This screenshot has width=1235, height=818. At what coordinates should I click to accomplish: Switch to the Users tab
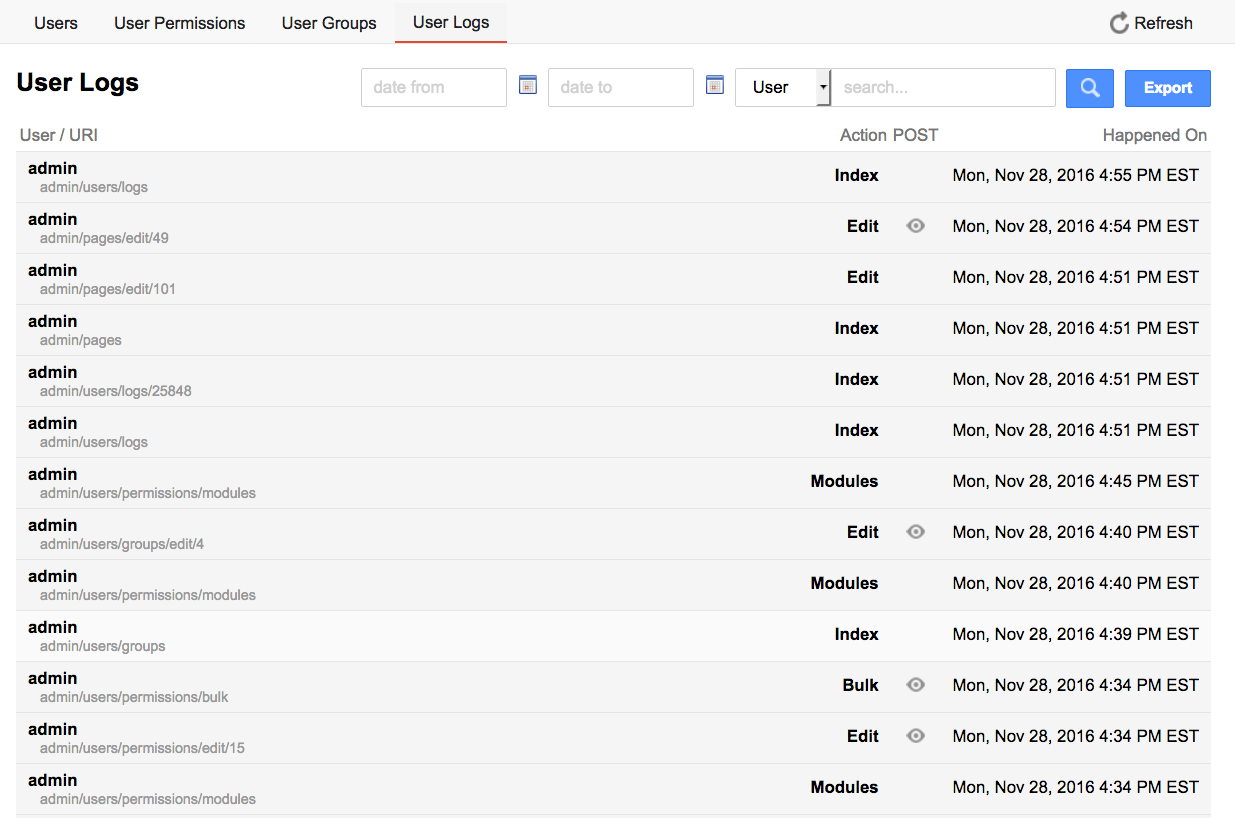pos(56,23)
